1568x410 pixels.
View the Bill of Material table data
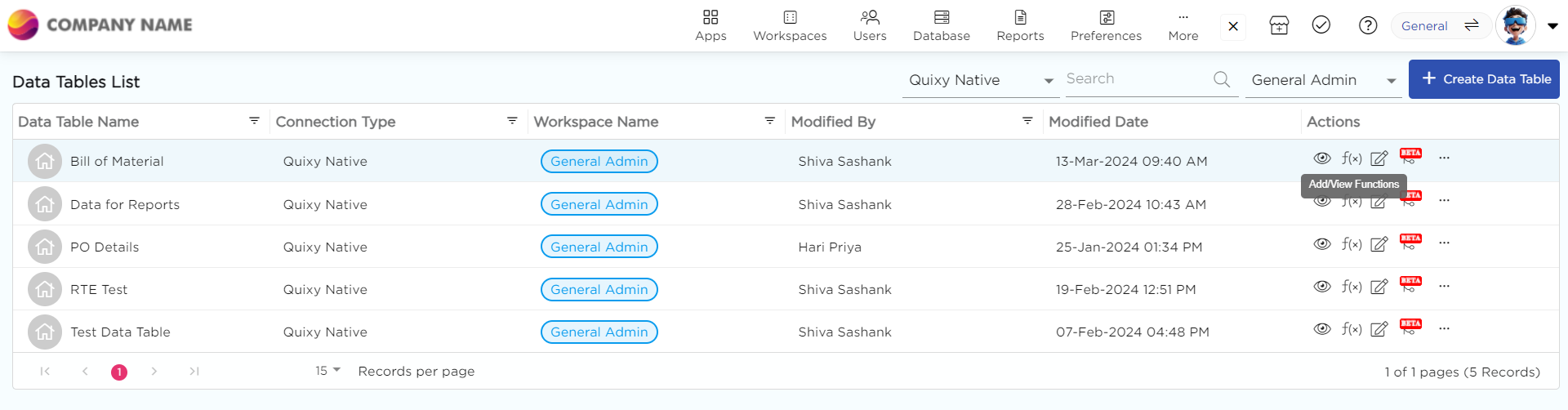pyautogui.click(x=1322, y=158)
